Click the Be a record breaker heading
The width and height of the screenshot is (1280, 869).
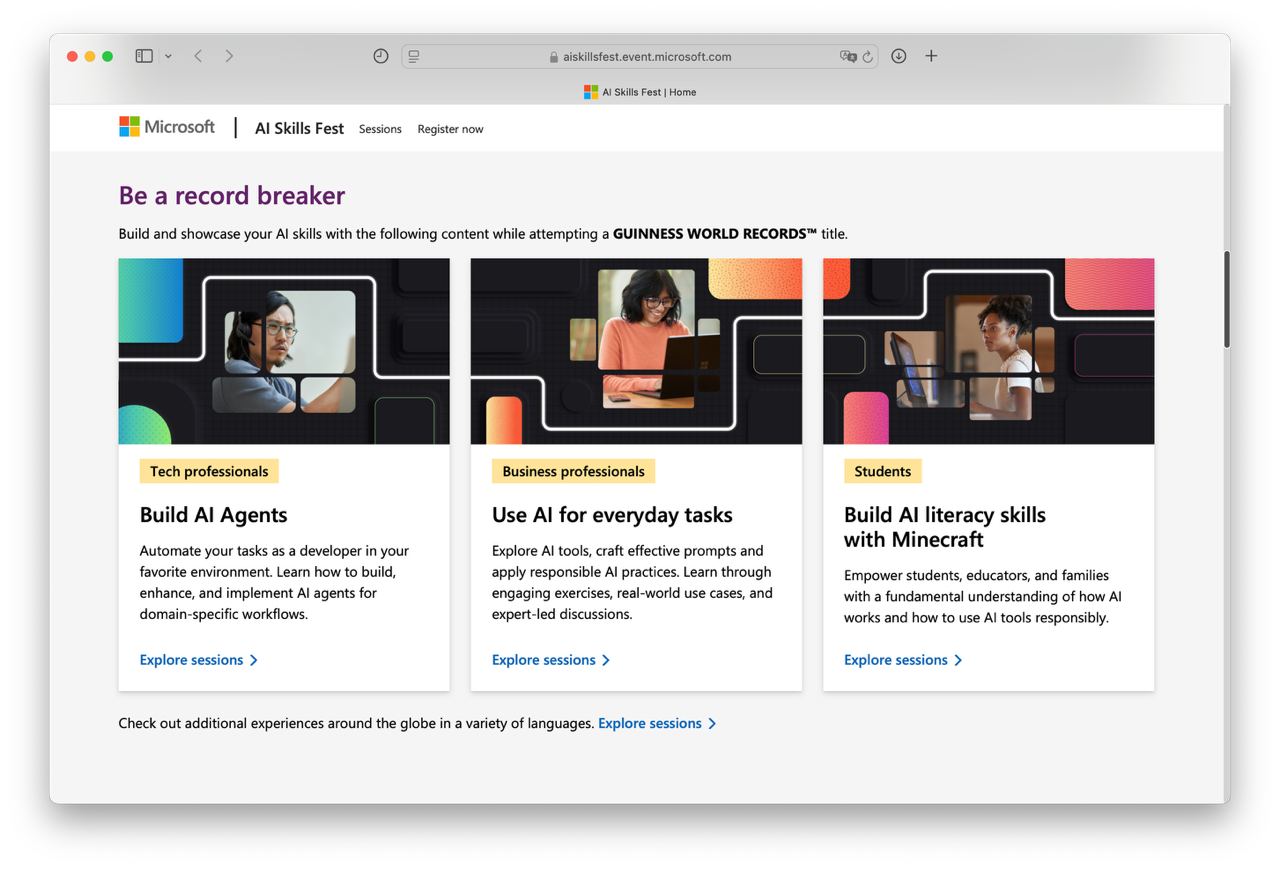[232, 195]
